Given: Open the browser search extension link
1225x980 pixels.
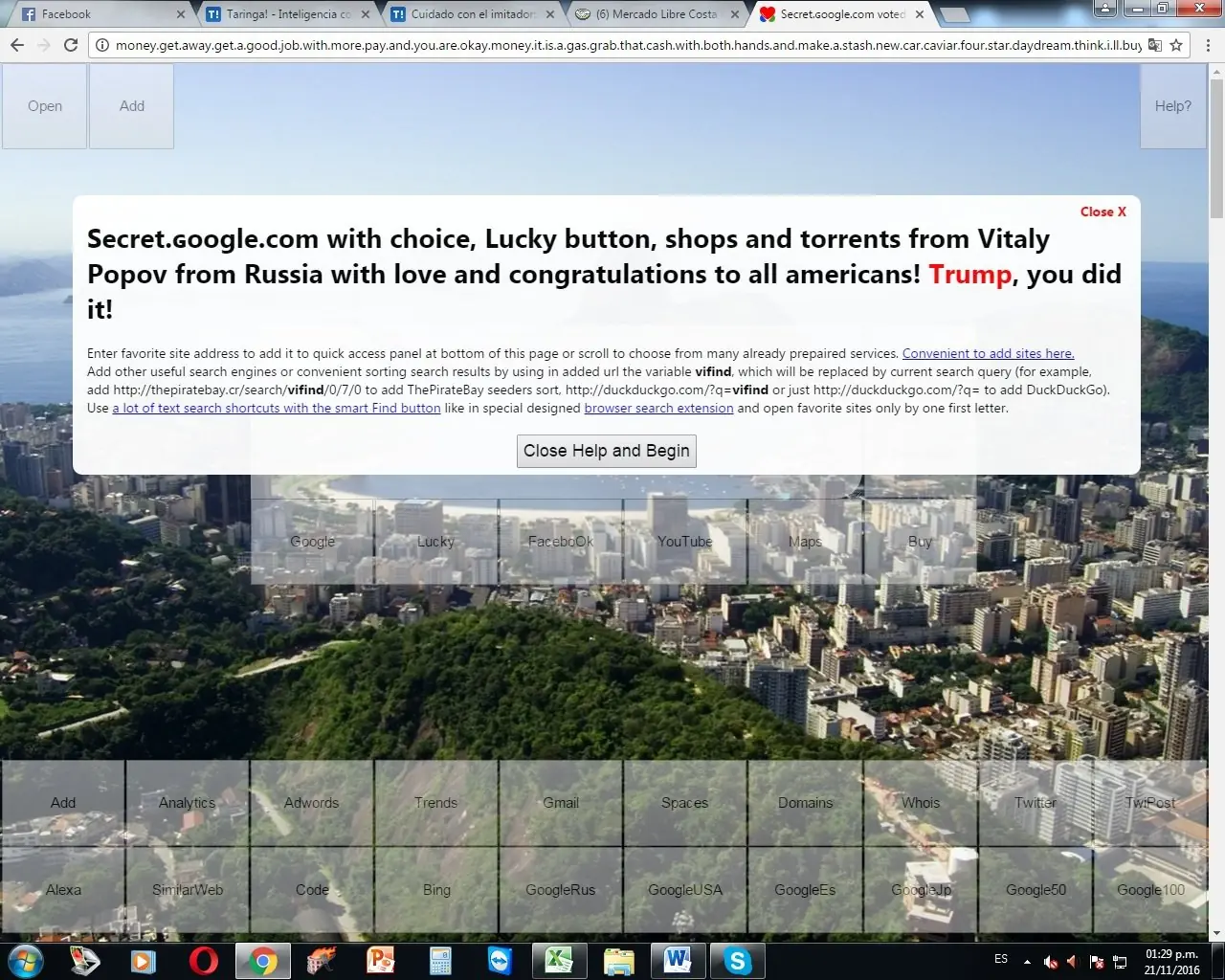Looking at the screenshot, I should 659,408.
